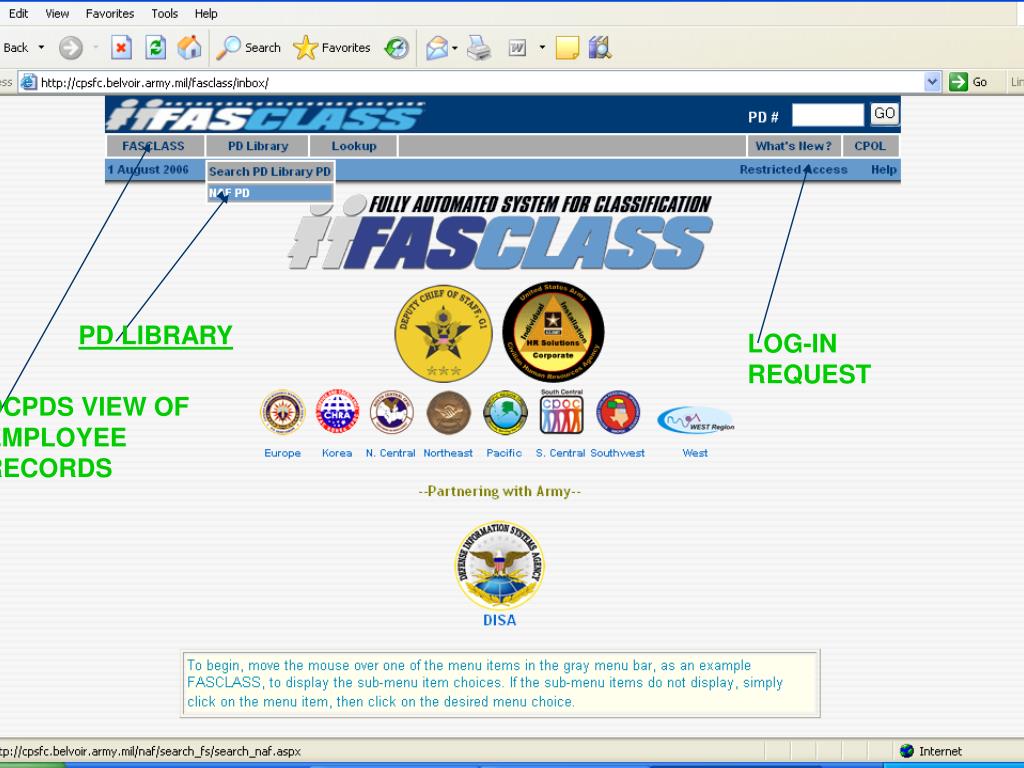Screen dimensions: 1024x768
Task: Click the Pacific region icon
Action: [x=505, y=413]
